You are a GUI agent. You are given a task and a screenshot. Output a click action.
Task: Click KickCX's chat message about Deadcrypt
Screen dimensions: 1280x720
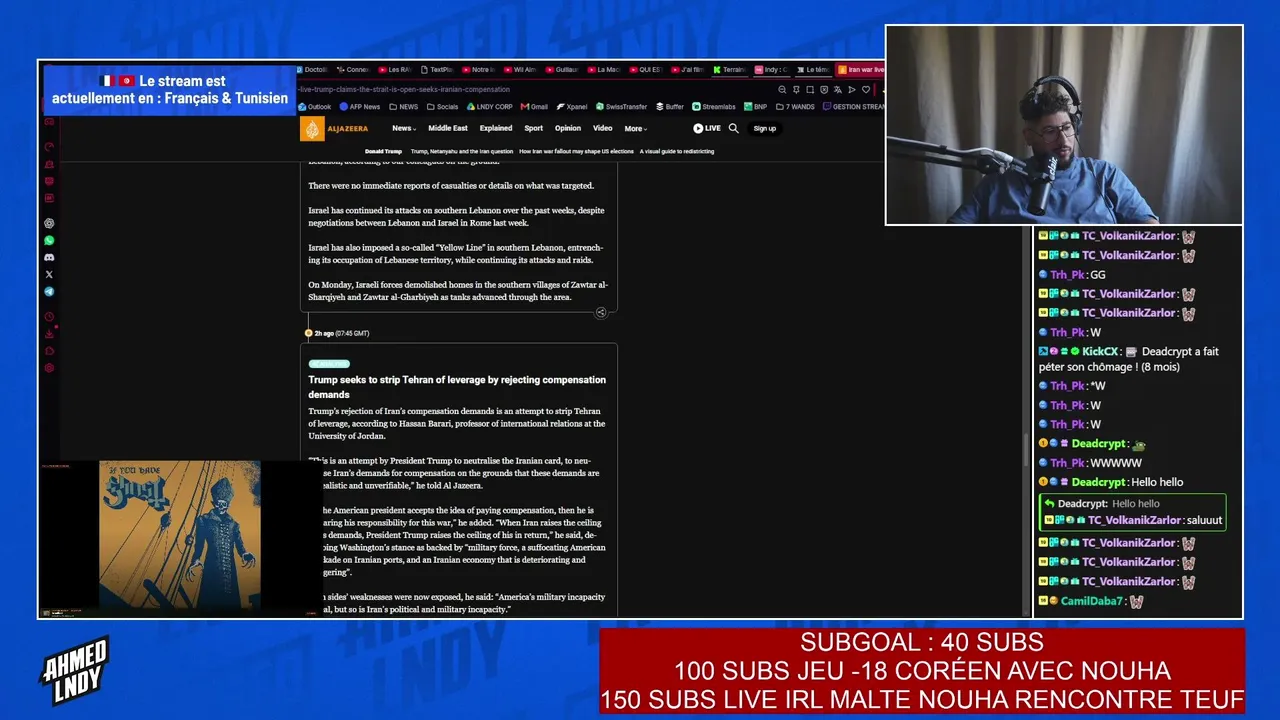1130,359
